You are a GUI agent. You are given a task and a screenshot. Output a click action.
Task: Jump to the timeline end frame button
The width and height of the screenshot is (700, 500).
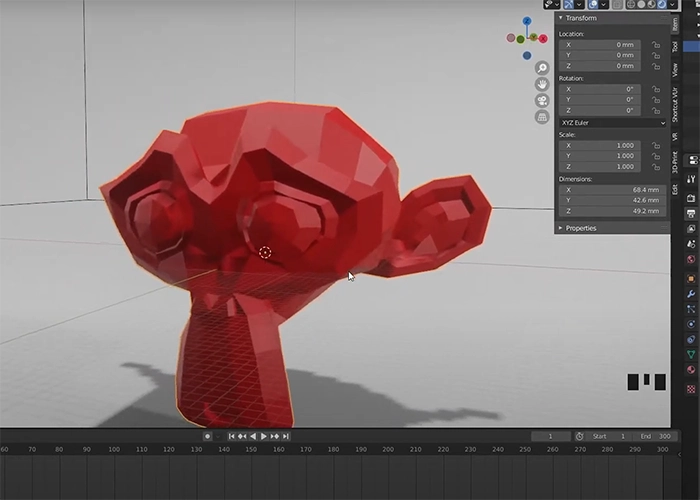(x=287, y=436)
